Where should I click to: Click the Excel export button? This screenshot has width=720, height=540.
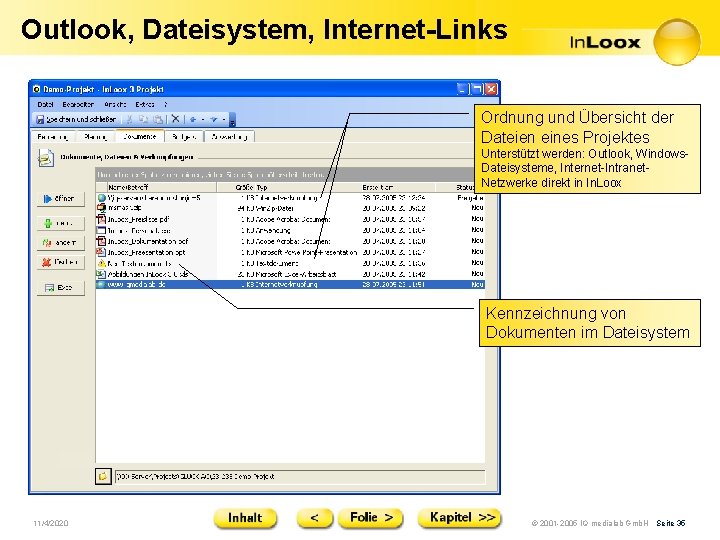coord(61,288)
